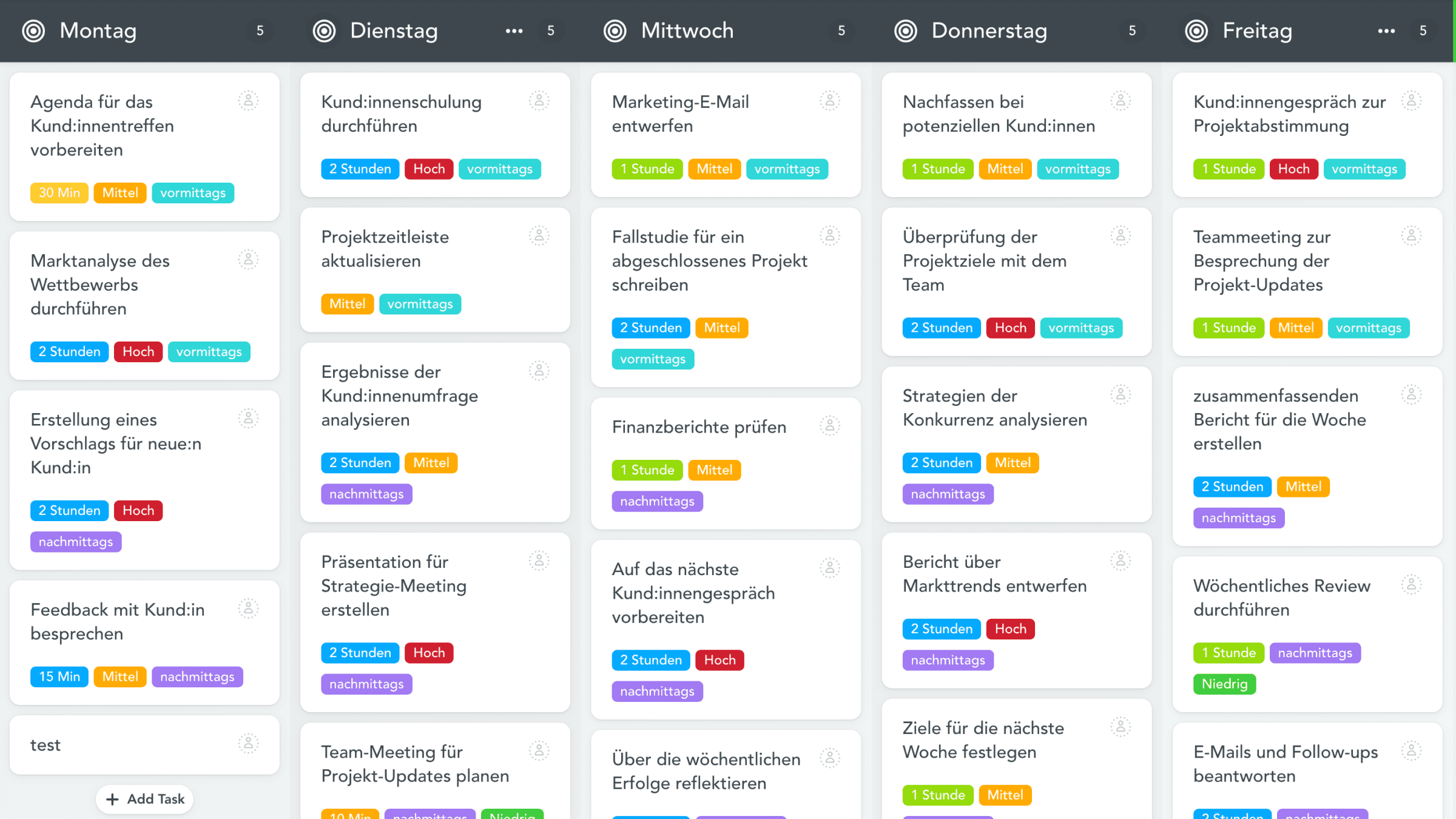Click the red Hoch tag on Präsentation card
The image size is (1456, 819).
tap(429, 653)
